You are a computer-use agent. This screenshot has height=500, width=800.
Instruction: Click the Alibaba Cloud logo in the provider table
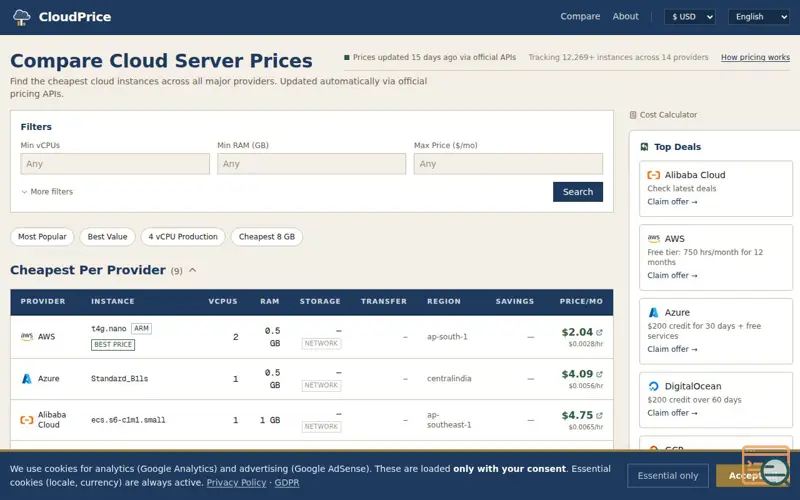(x=27, y=420)
